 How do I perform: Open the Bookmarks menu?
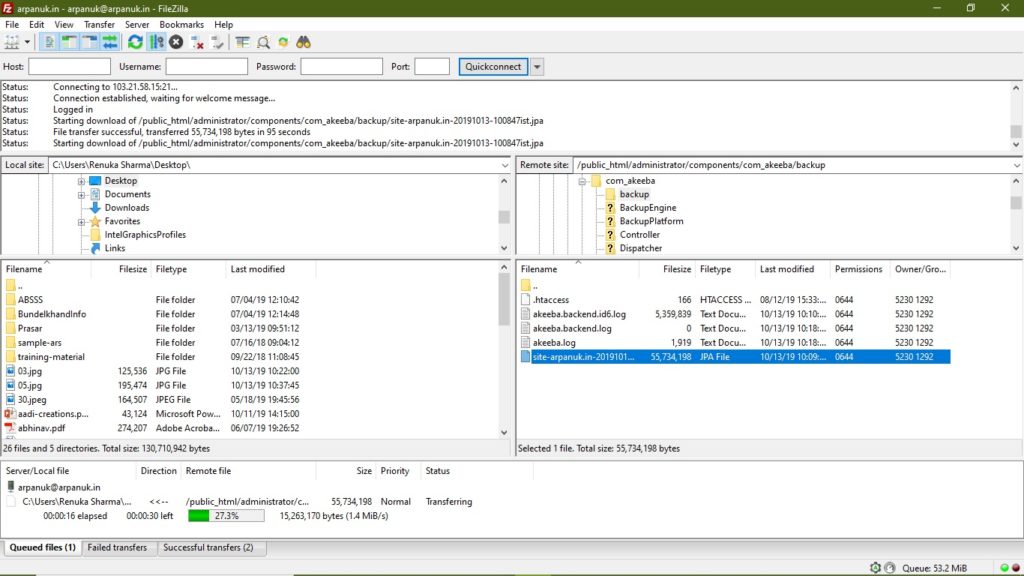pos(182,25)
